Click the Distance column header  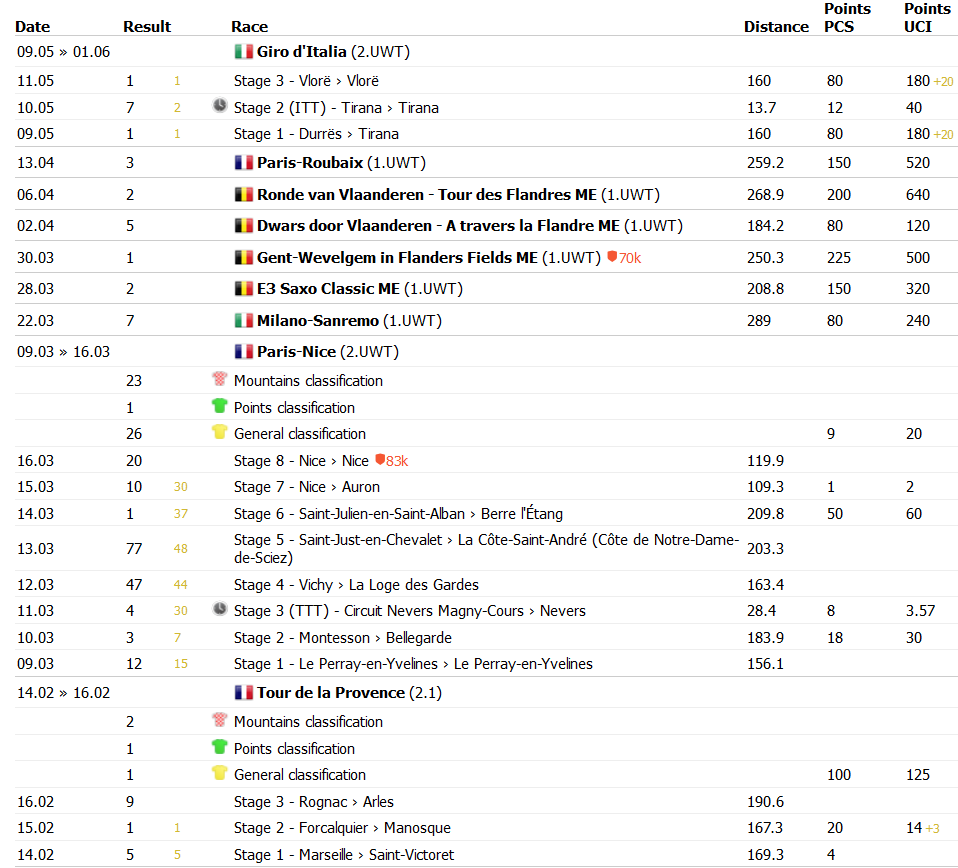click(776, 27)
